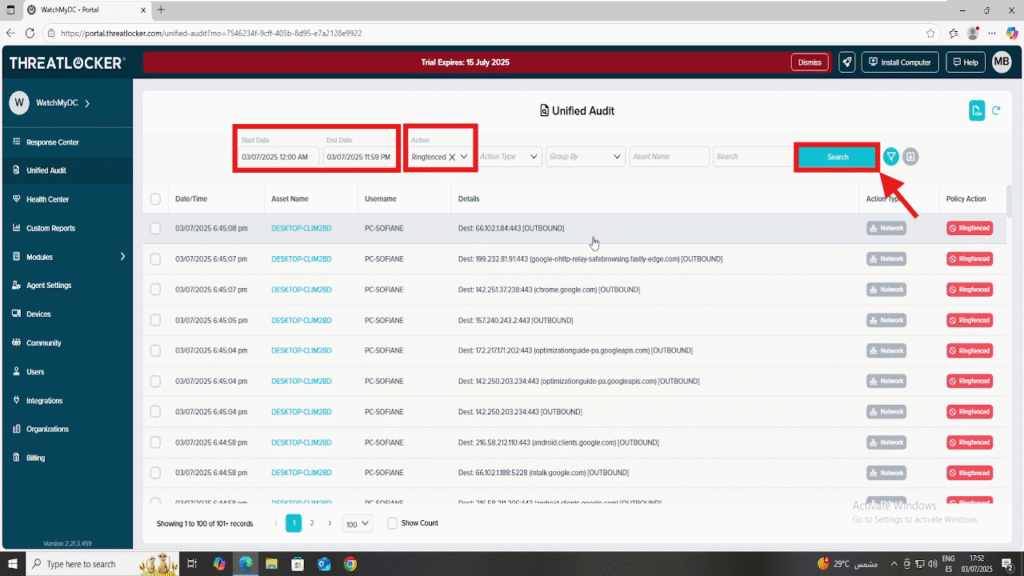The height and width of the screenshot is (576, 1024).
Task: Open File Explorer from the taskbar
Action: pos(272,564)
